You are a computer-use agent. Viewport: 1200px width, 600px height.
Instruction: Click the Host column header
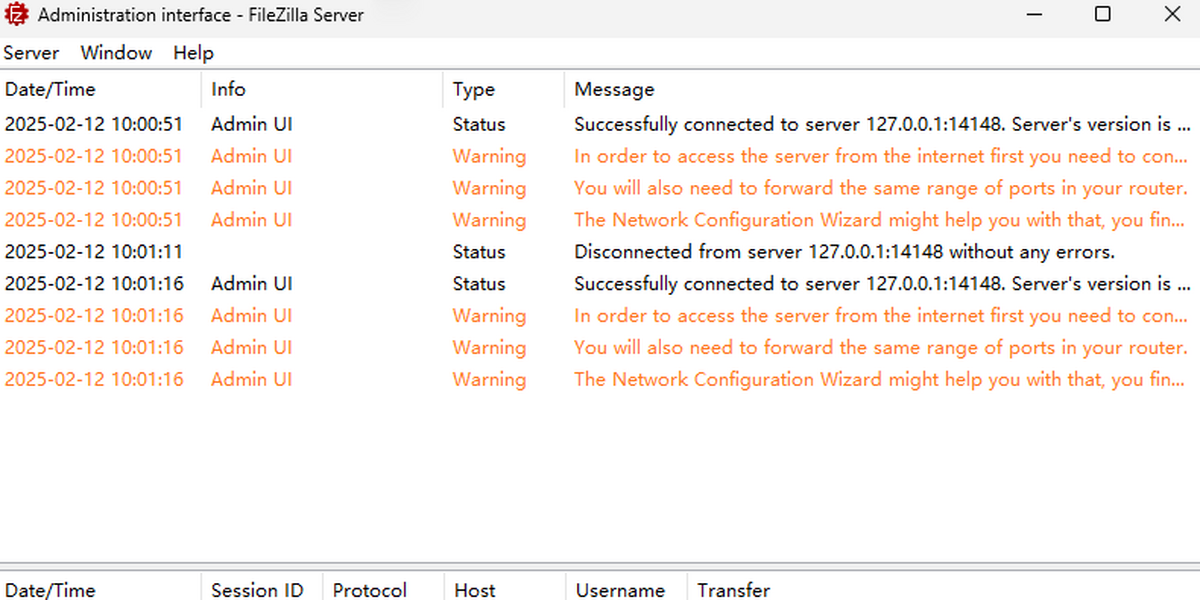[x=474, y=590]
